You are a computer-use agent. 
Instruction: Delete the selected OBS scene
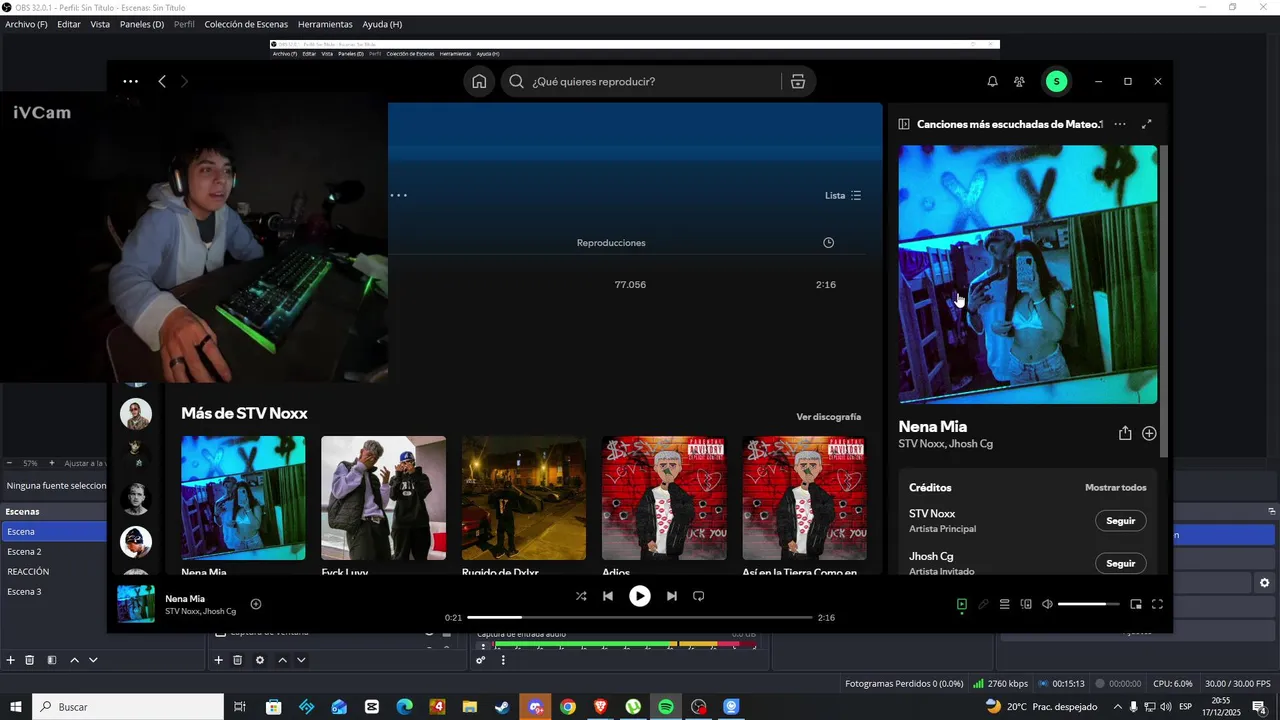(x=30, y=660)
